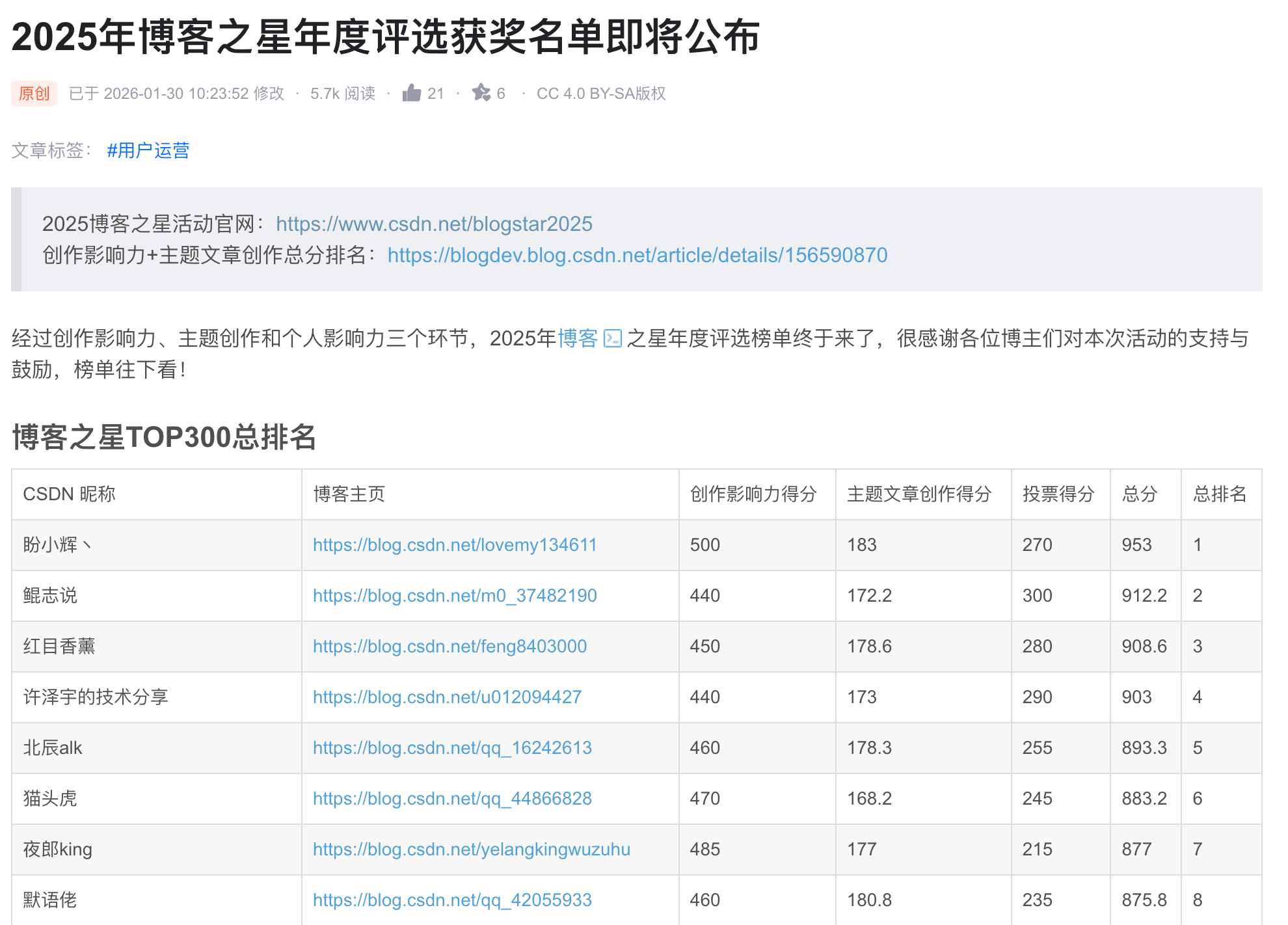Open u012094427 blog homepage link

pos(447,697)
